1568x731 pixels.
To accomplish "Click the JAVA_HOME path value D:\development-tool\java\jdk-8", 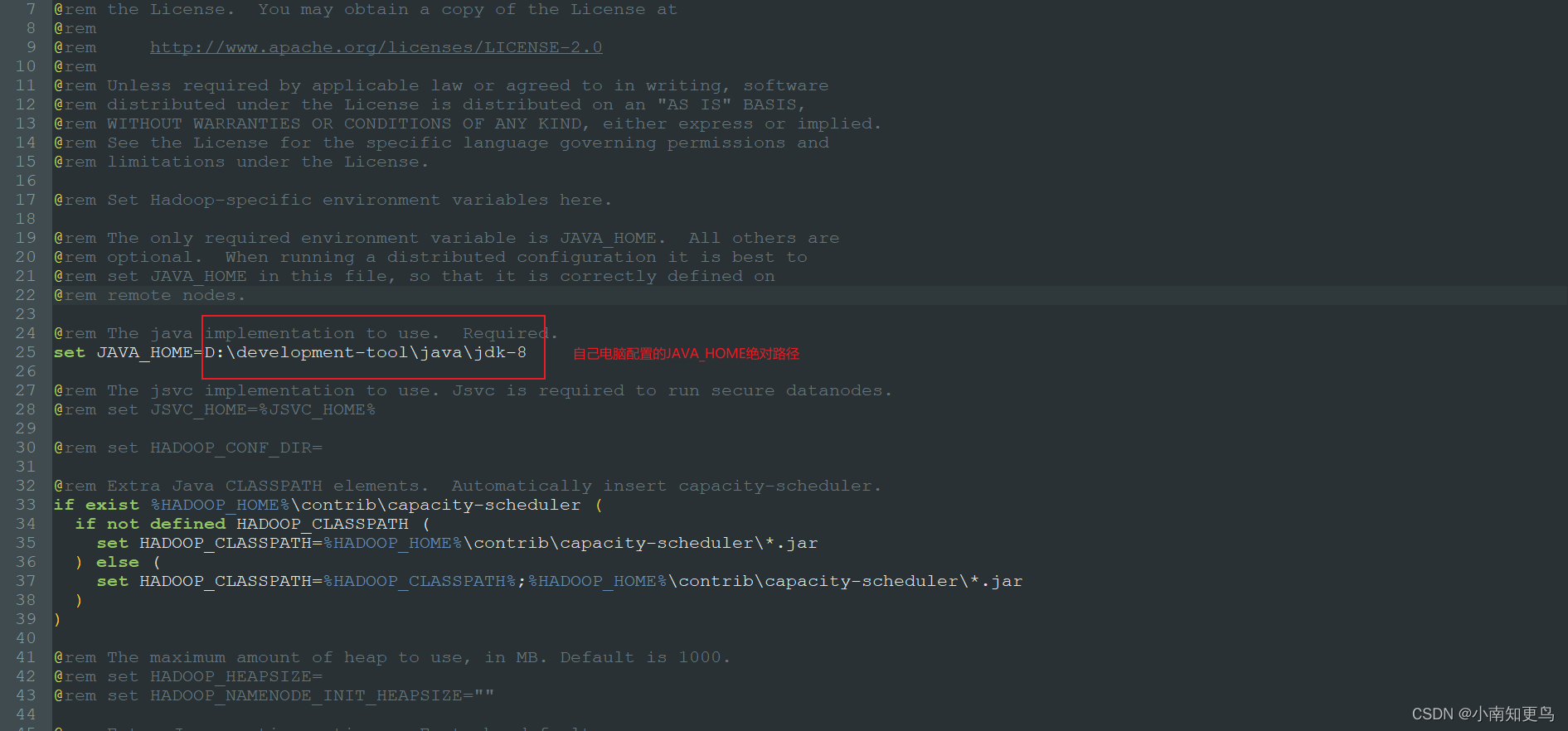I will (x=365, y=352).
